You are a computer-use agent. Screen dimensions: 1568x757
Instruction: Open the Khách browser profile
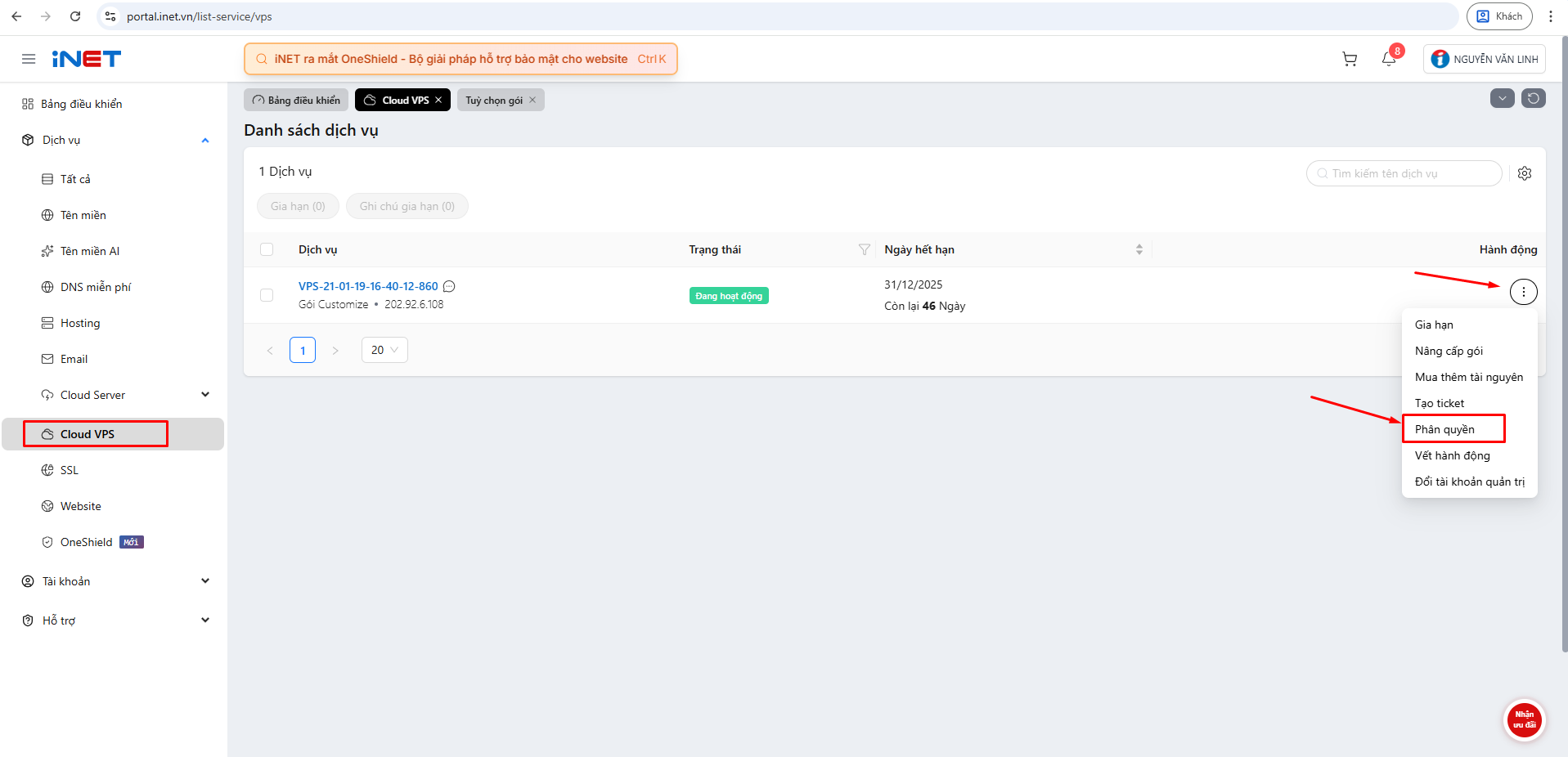coord(1499,16)
